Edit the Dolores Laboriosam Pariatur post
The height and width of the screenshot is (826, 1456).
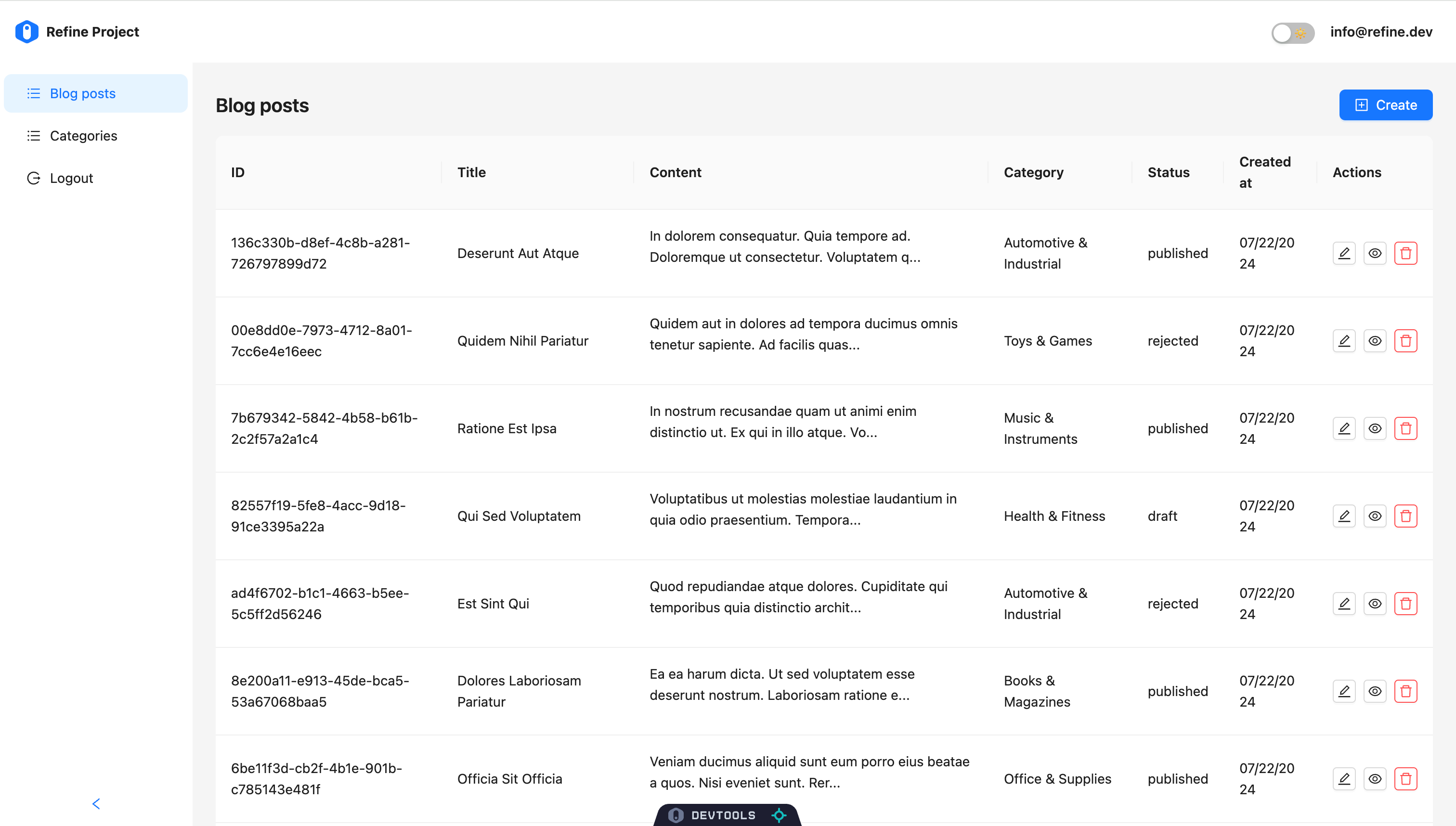coord(1344,691)
